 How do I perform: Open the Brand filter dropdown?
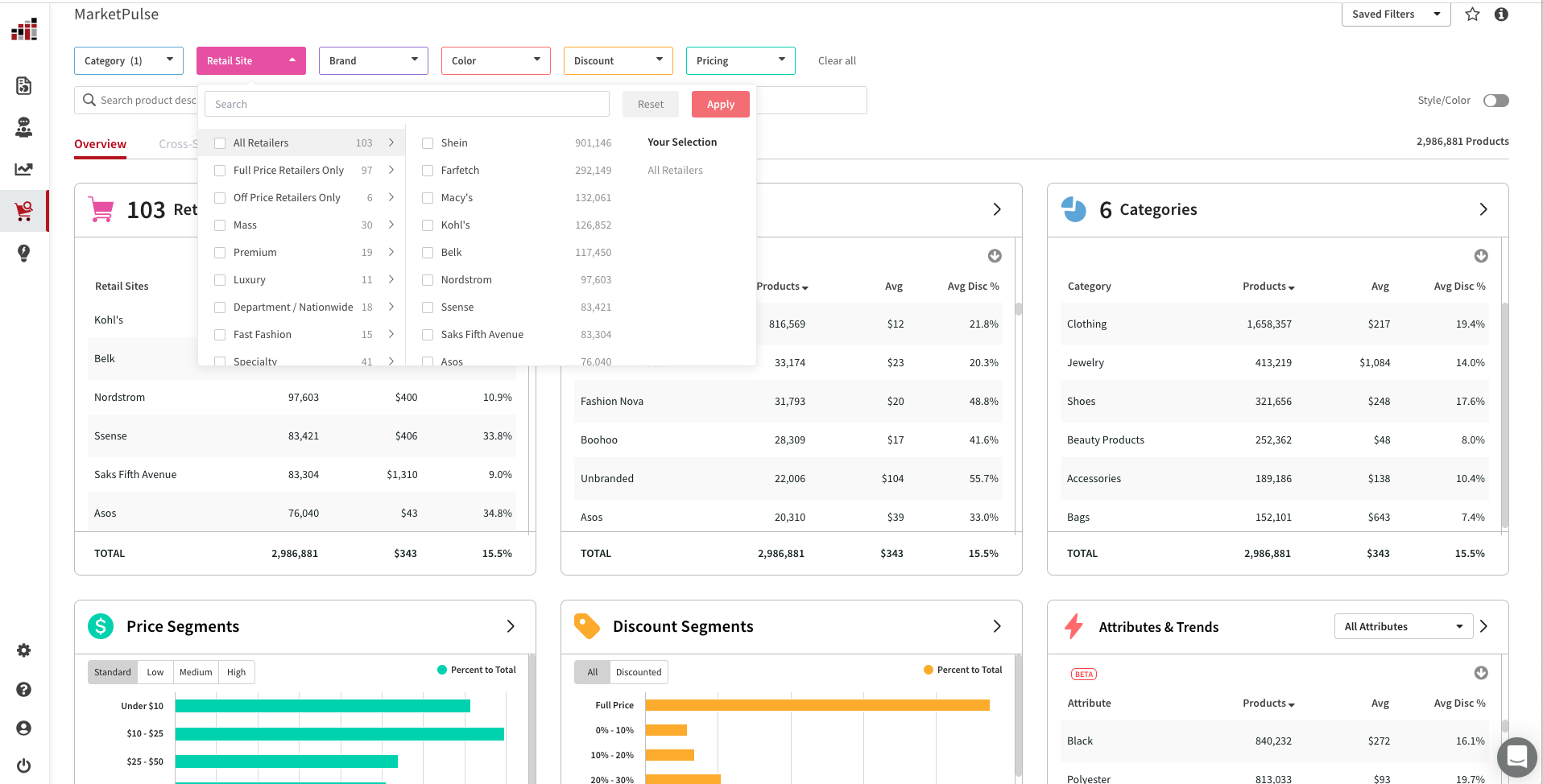click(x=374, y=60)
